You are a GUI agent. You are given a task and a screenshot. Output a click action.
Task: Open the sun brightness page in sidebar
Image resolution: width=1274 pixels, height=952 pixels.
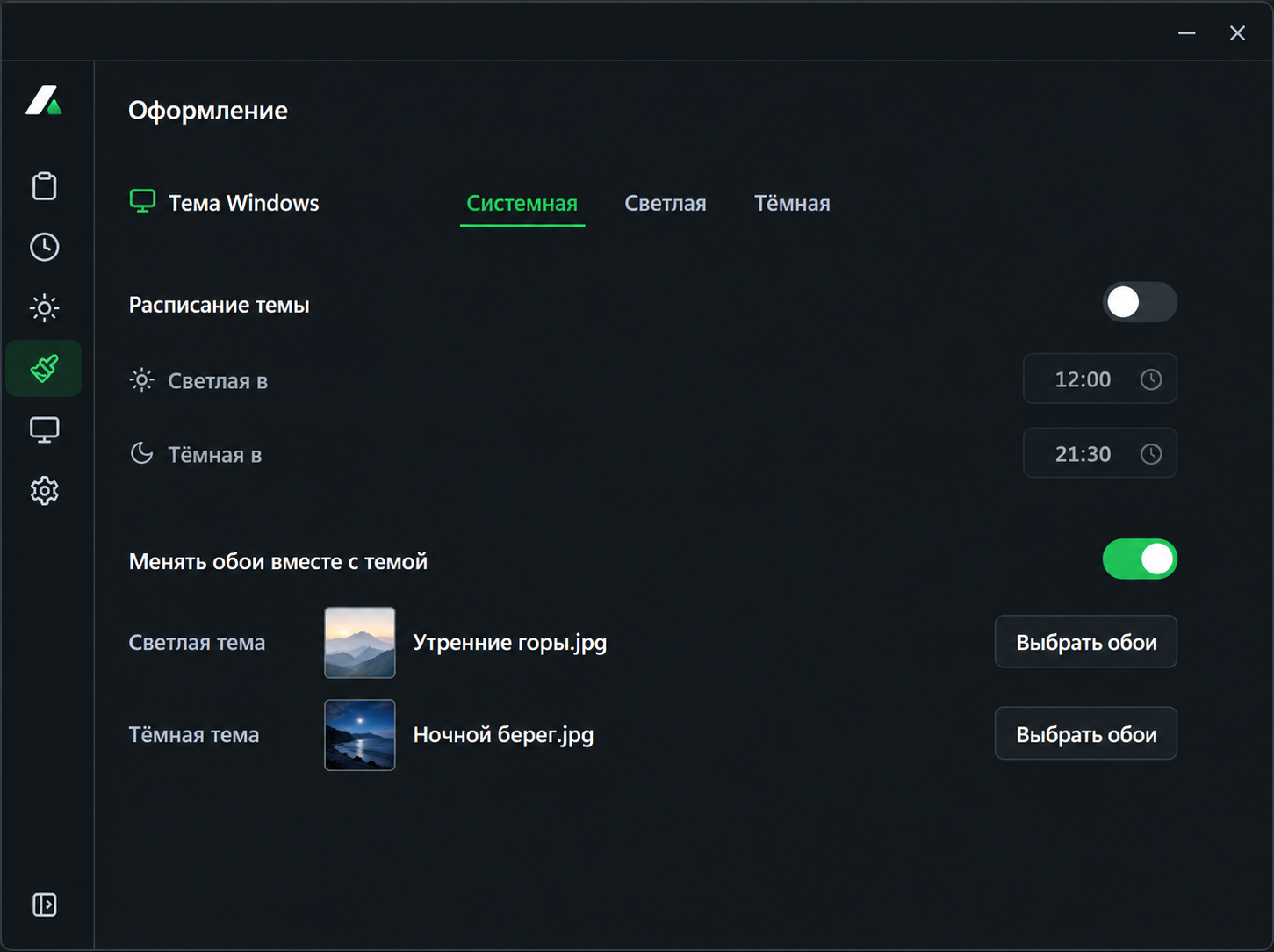(x=44, y=307)
